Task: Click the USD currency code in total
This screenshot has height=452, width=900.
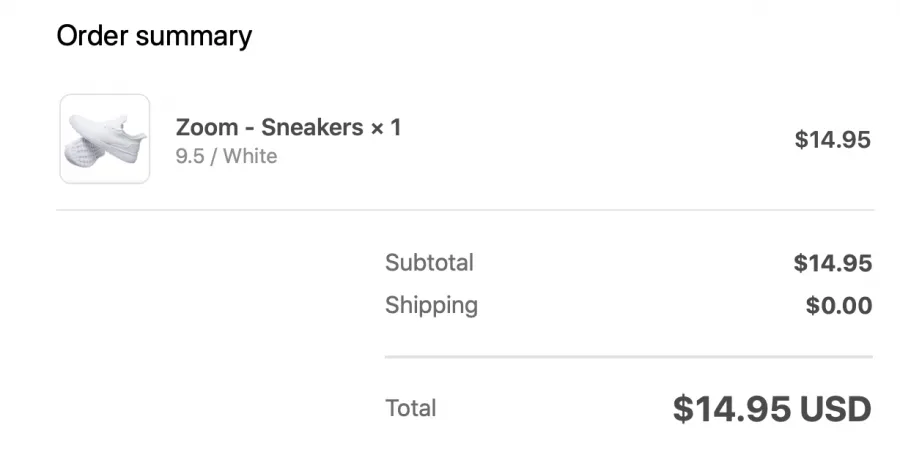Action: point(836,409)
